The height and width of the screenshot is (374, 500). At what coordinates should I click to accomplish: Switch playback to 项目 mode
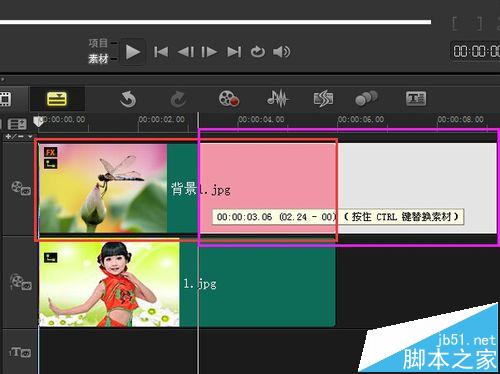(x=99, y=43)
